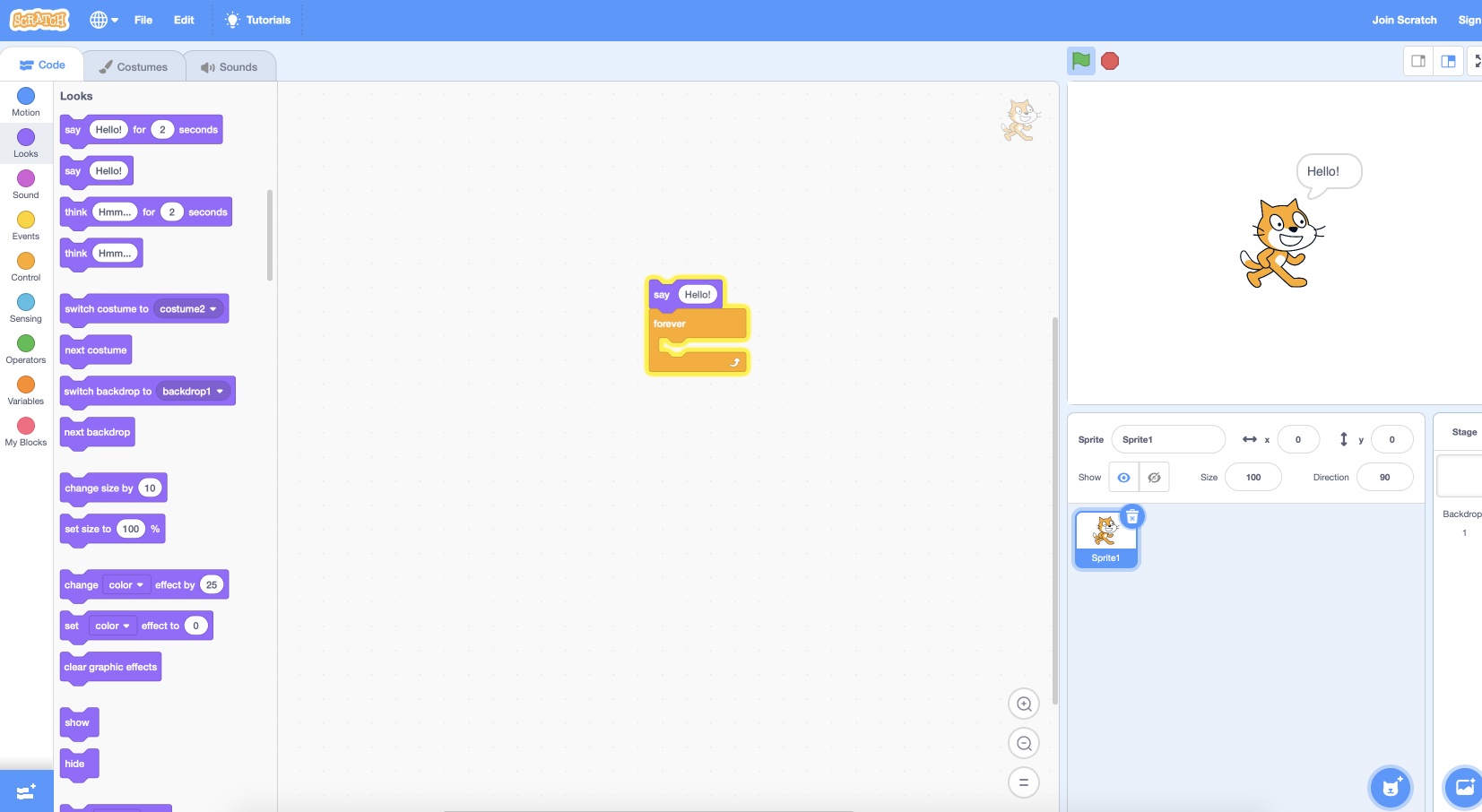Click the Scratch logo
This screenshot has height=812, width=1482.
click(x=39, y=20)
